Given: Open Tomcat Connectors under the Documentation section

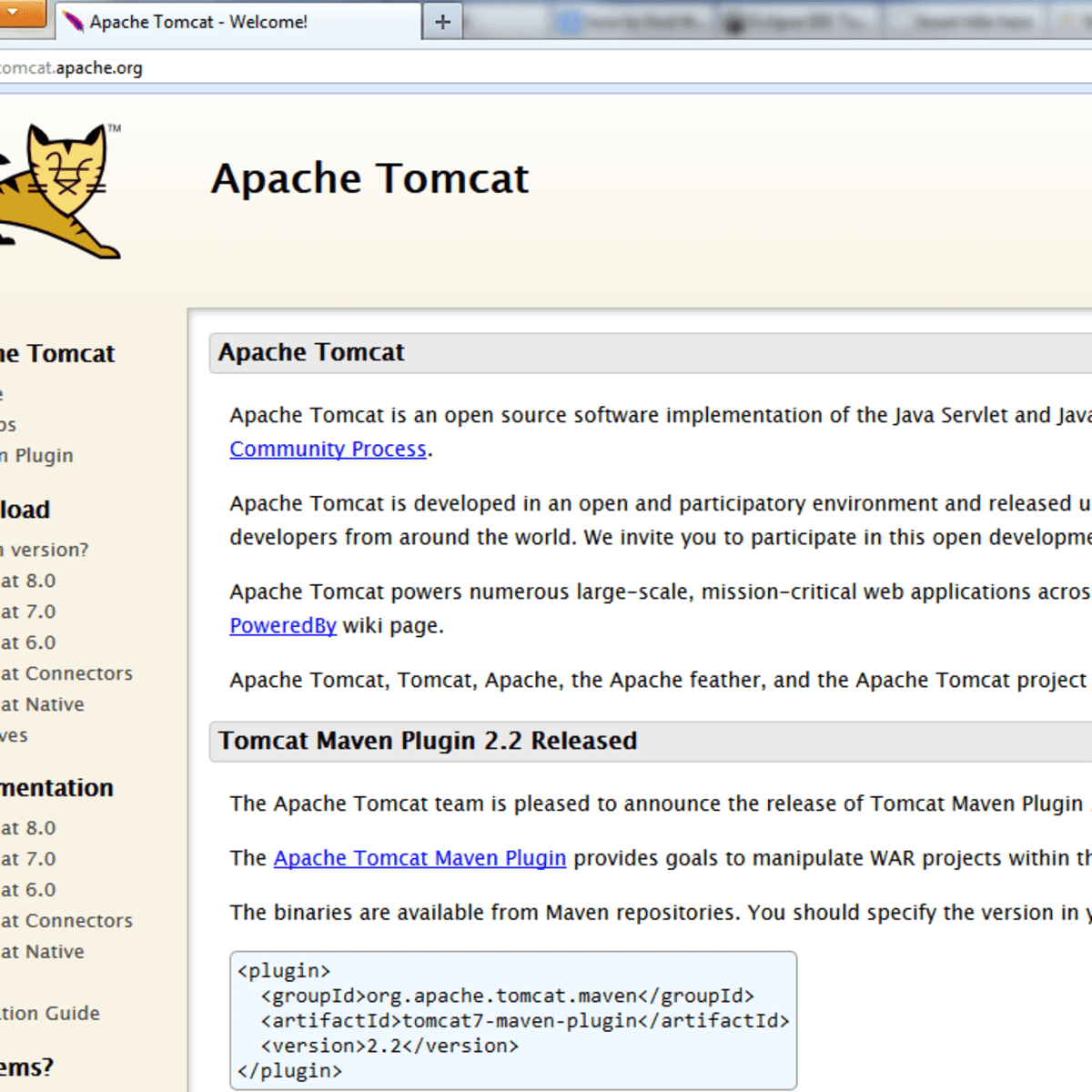Looking at the screenshot, I should pyautogui.click(x=66, y=921).
